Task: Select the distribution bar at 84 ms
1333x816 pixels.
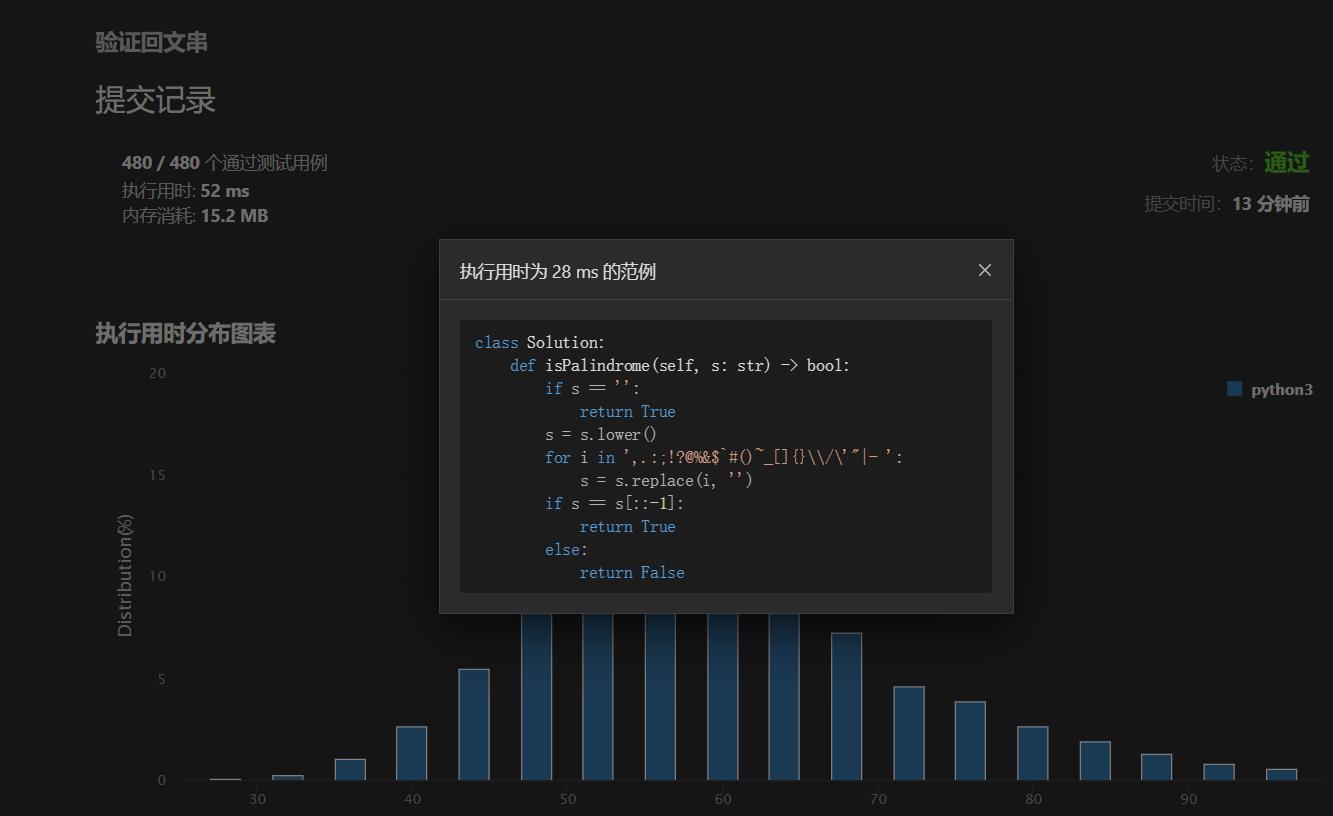Action: (1095, 761)
